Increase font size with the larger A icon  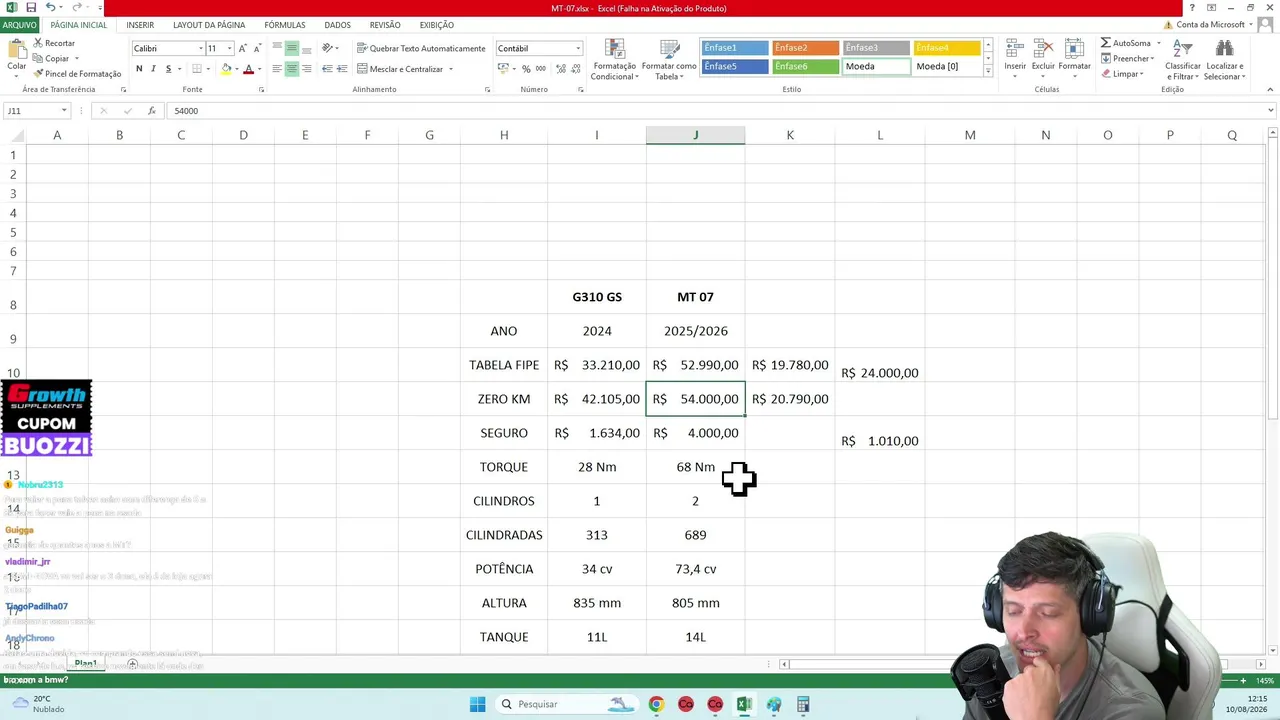click(x=242, y=48)
